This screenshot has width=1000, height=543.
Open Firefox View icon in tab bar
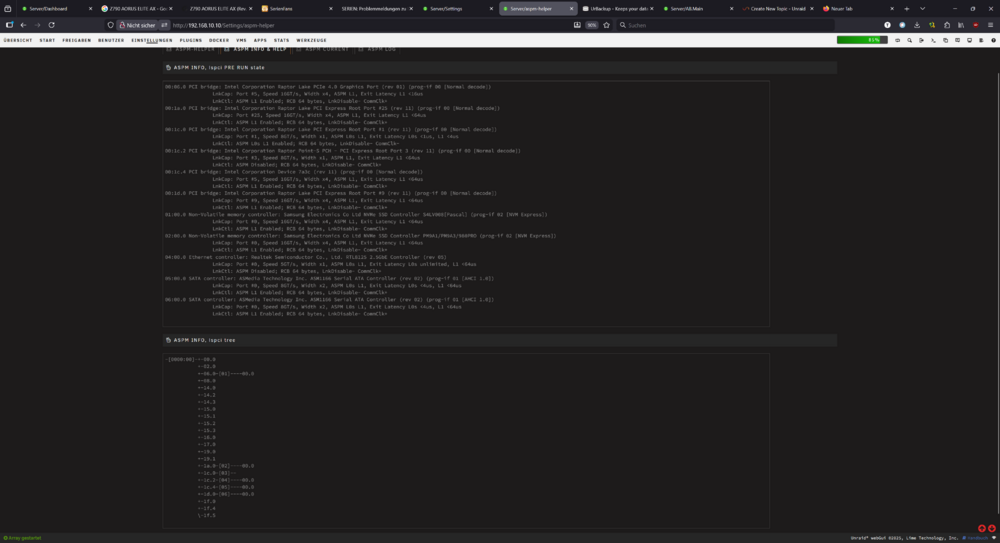(8, 9)
